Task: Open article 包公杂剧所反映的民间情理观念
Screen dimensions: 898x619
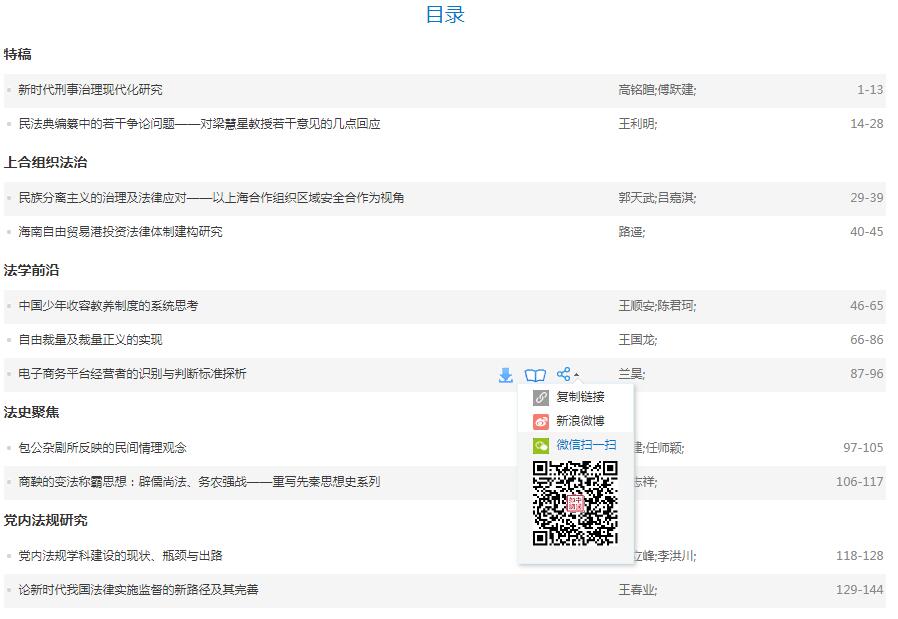Action: click(102, 448)
